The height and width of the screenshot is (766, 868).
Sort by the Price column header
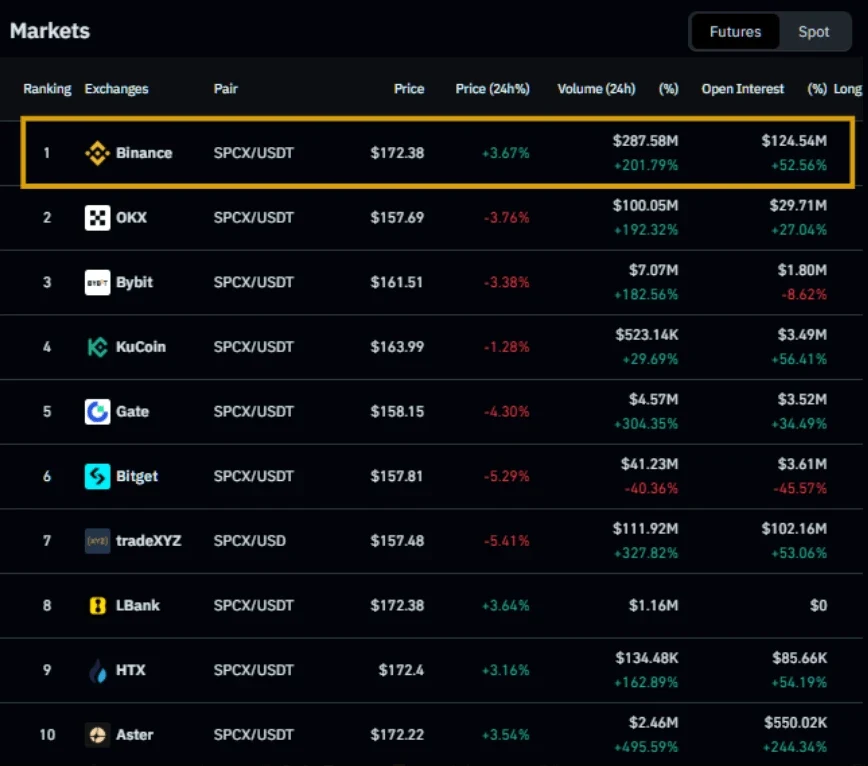click(x=409, y=89)
